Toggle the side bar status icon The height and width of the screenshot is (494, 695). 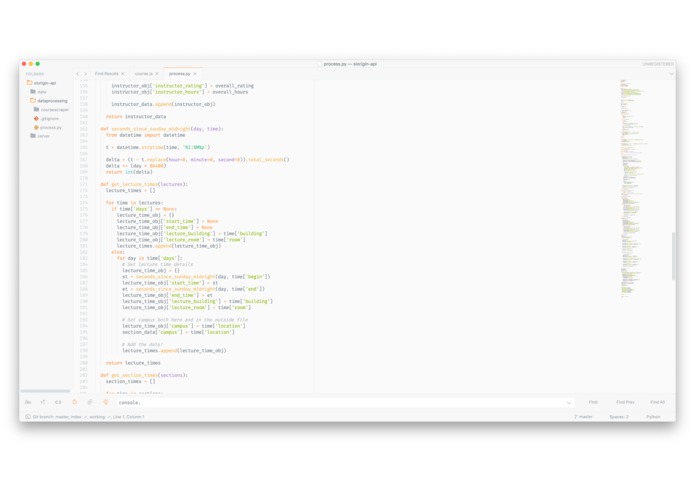pos(28,416)
